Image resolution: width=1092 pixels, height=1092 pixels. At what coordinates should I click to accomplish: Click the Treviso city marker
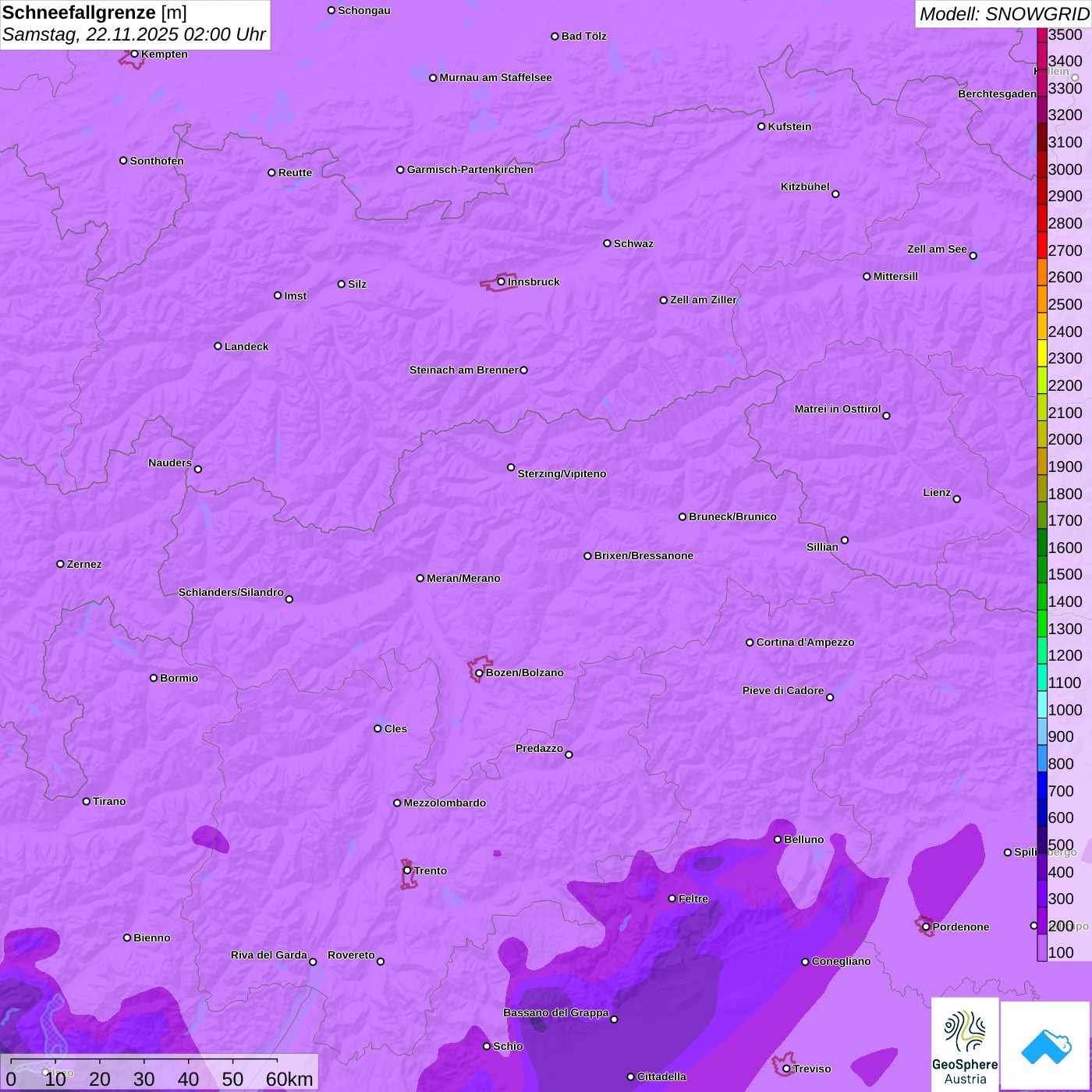(786, 1069)
